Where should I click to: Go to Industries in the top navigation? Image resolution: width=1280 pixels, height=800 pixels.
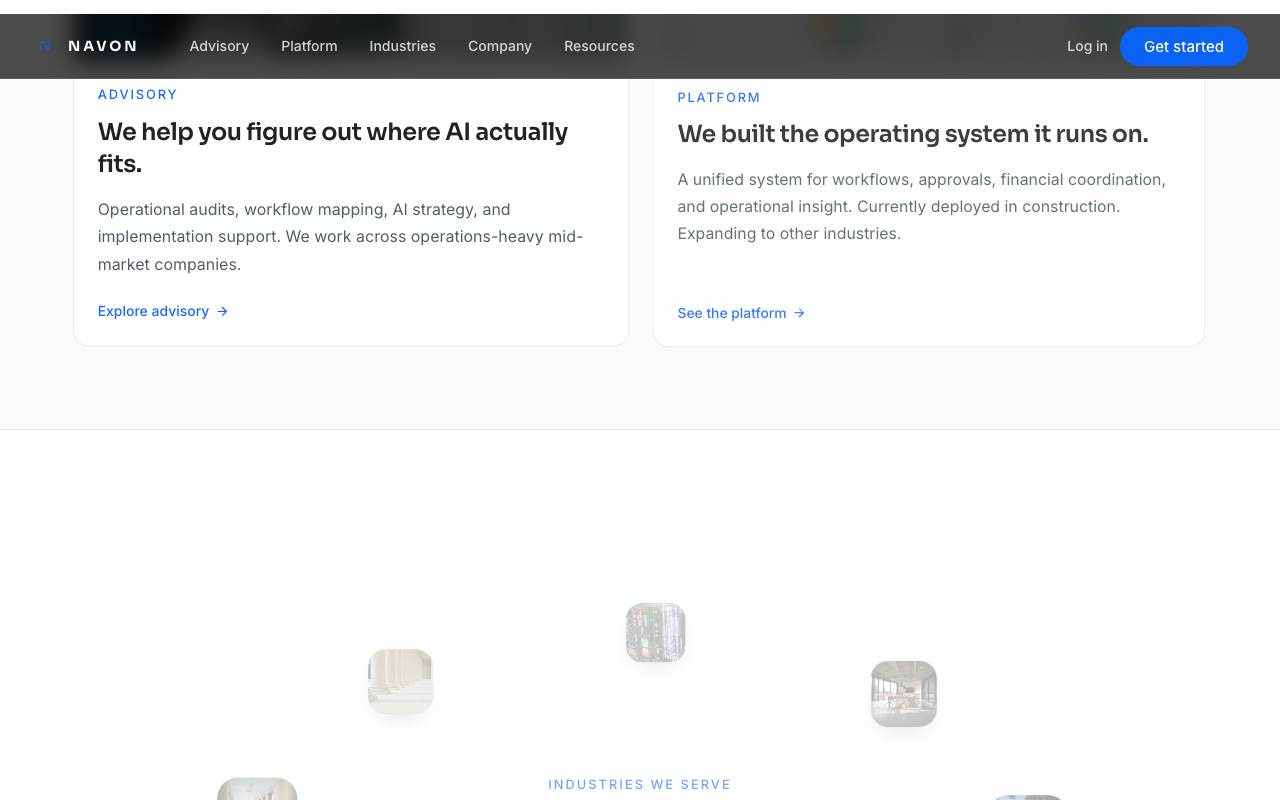point(402,46)
